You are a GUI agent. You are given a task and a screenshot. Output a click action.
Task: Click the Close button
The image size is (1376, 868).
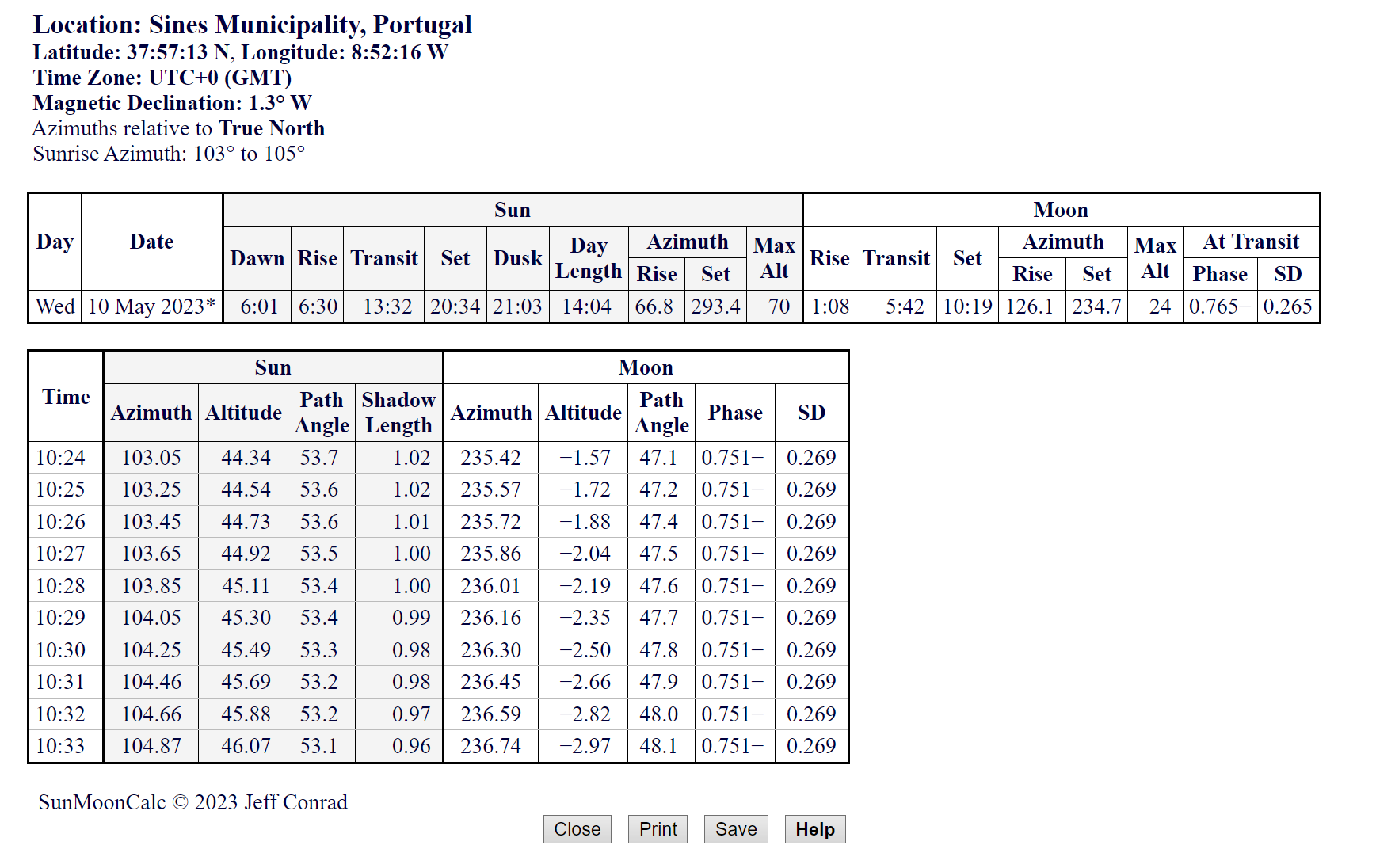coord(577,829)
